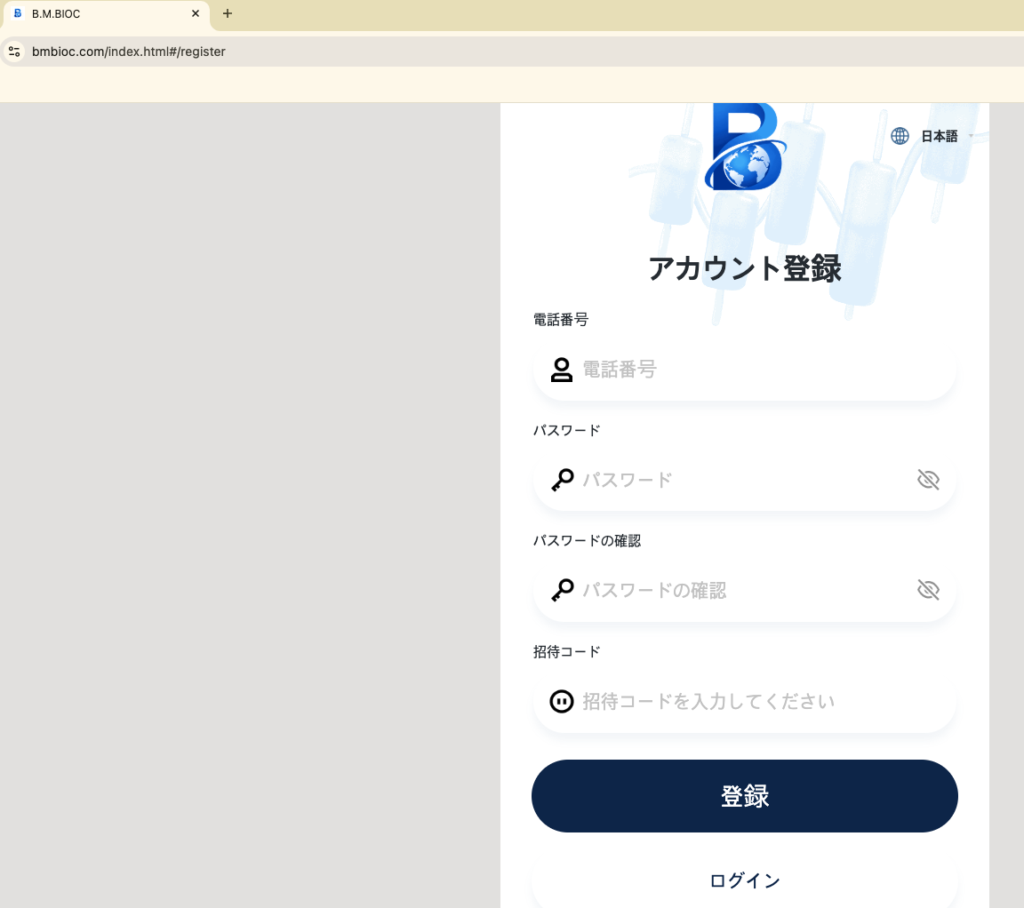Screen dimensions: 1024x908
Task: Click the round icon in 招待コード field
Action: (x=562, y=702)
